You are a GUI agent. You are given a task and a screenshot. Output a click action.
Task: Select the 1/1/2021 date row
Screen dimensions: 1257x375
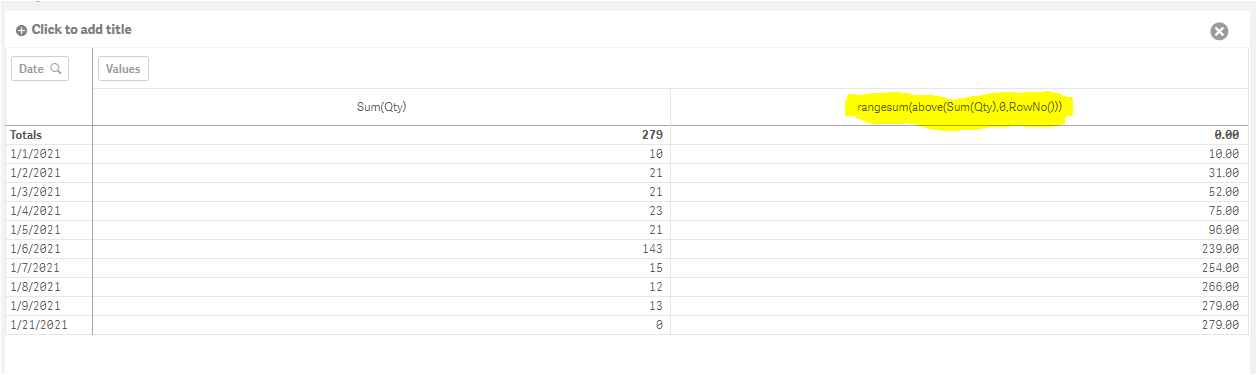coord(628,154)
